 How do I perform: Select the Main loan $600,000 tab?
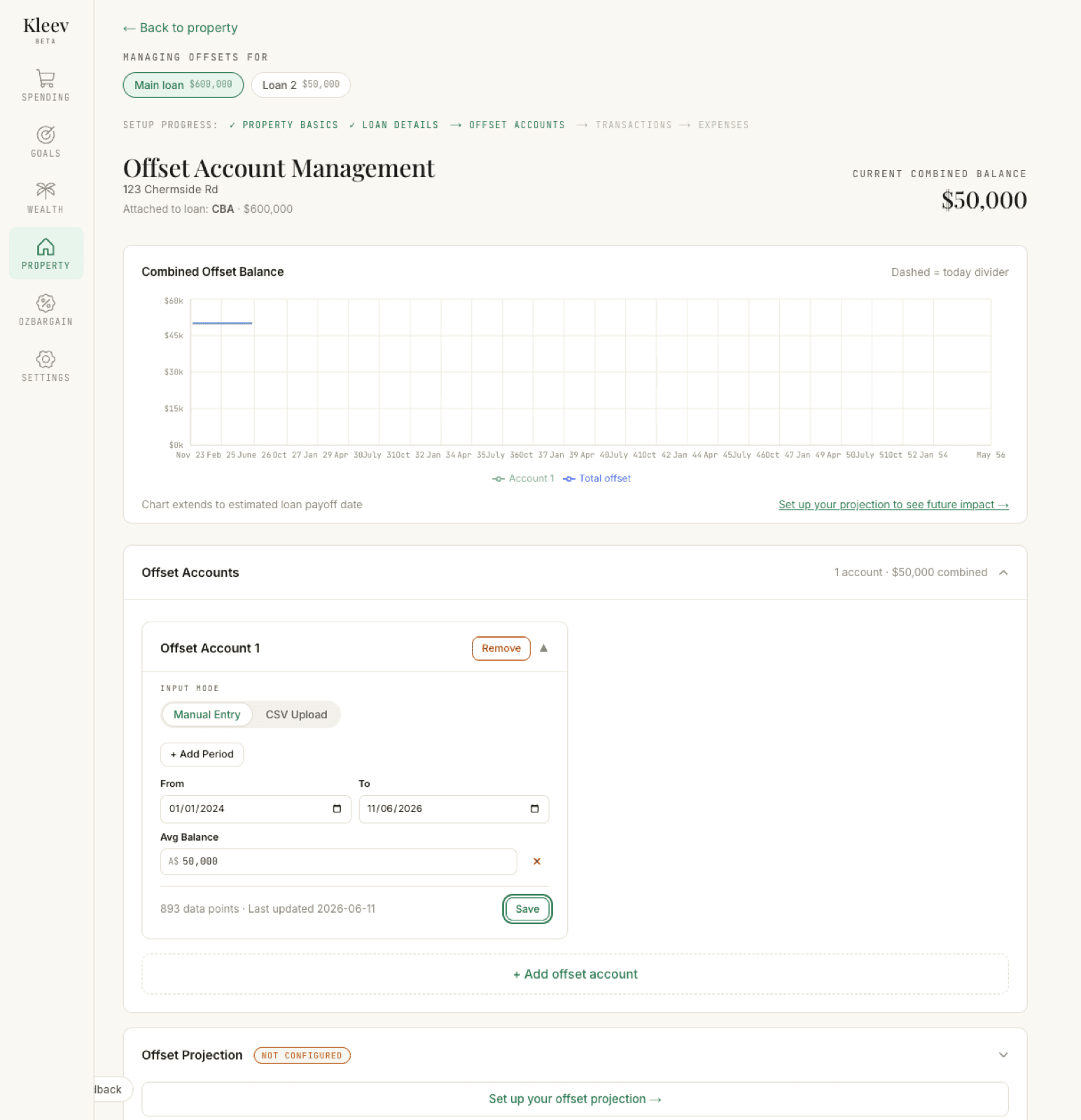coord(183,85)
